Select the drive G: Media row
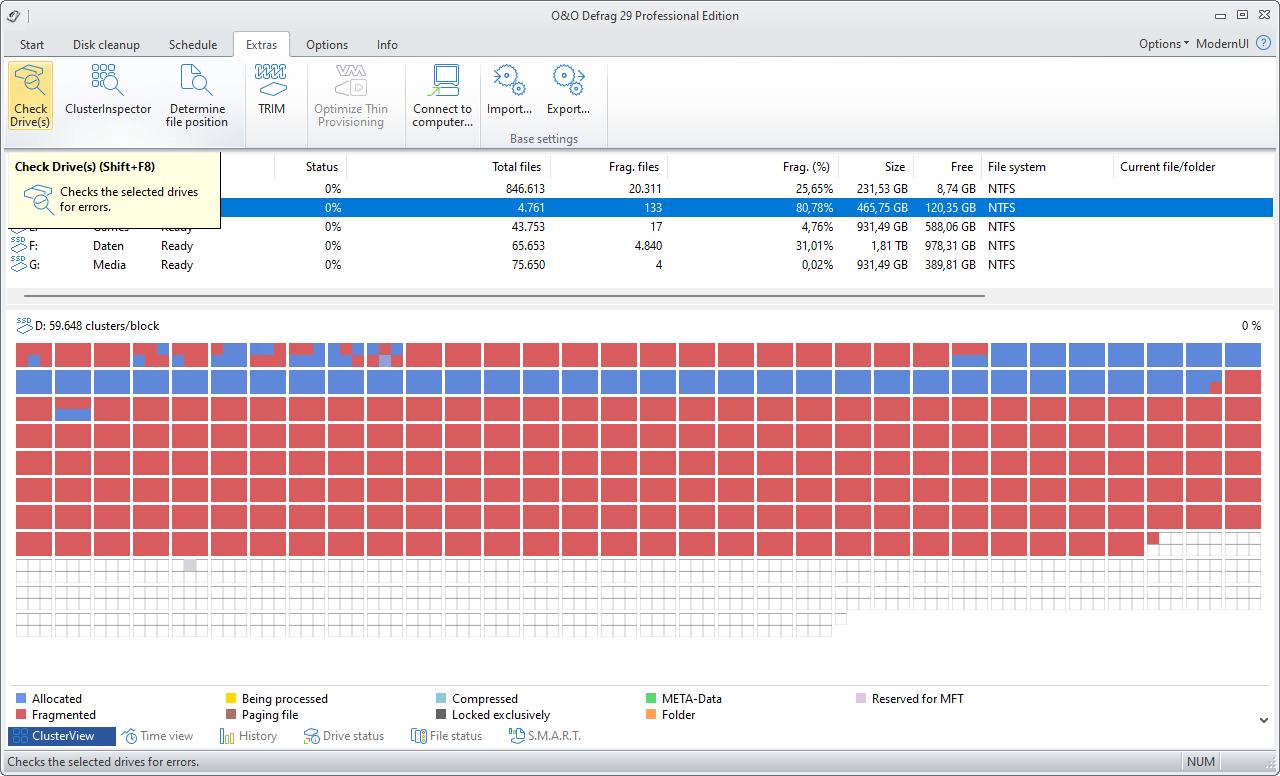 point(640,264)
